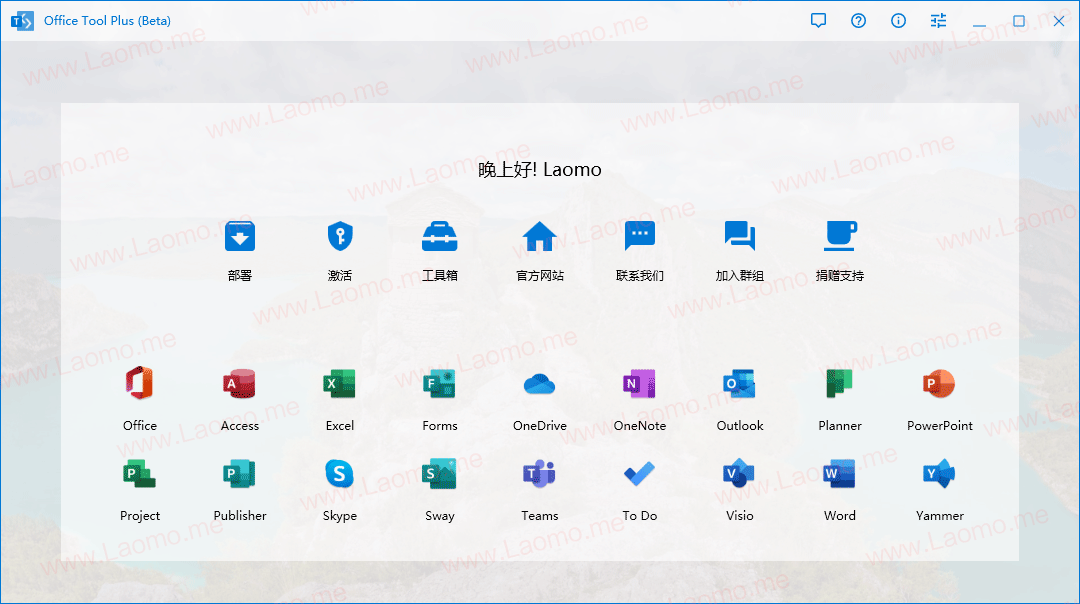The image size is (1080, 604).
Task: Maximize the Office Tool Plus window
Action: [1019, 21]
